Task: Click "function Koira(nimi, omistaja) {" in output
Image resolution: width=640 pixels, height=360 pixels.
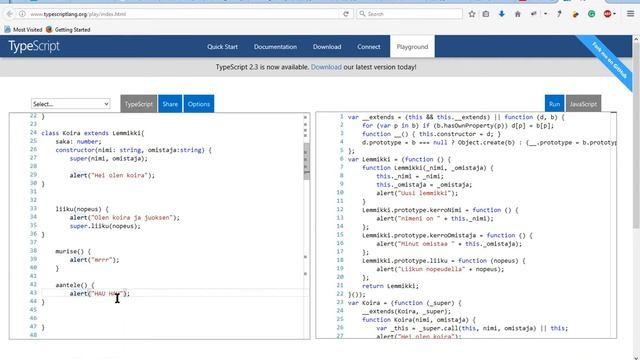Action: coord(419,320)
